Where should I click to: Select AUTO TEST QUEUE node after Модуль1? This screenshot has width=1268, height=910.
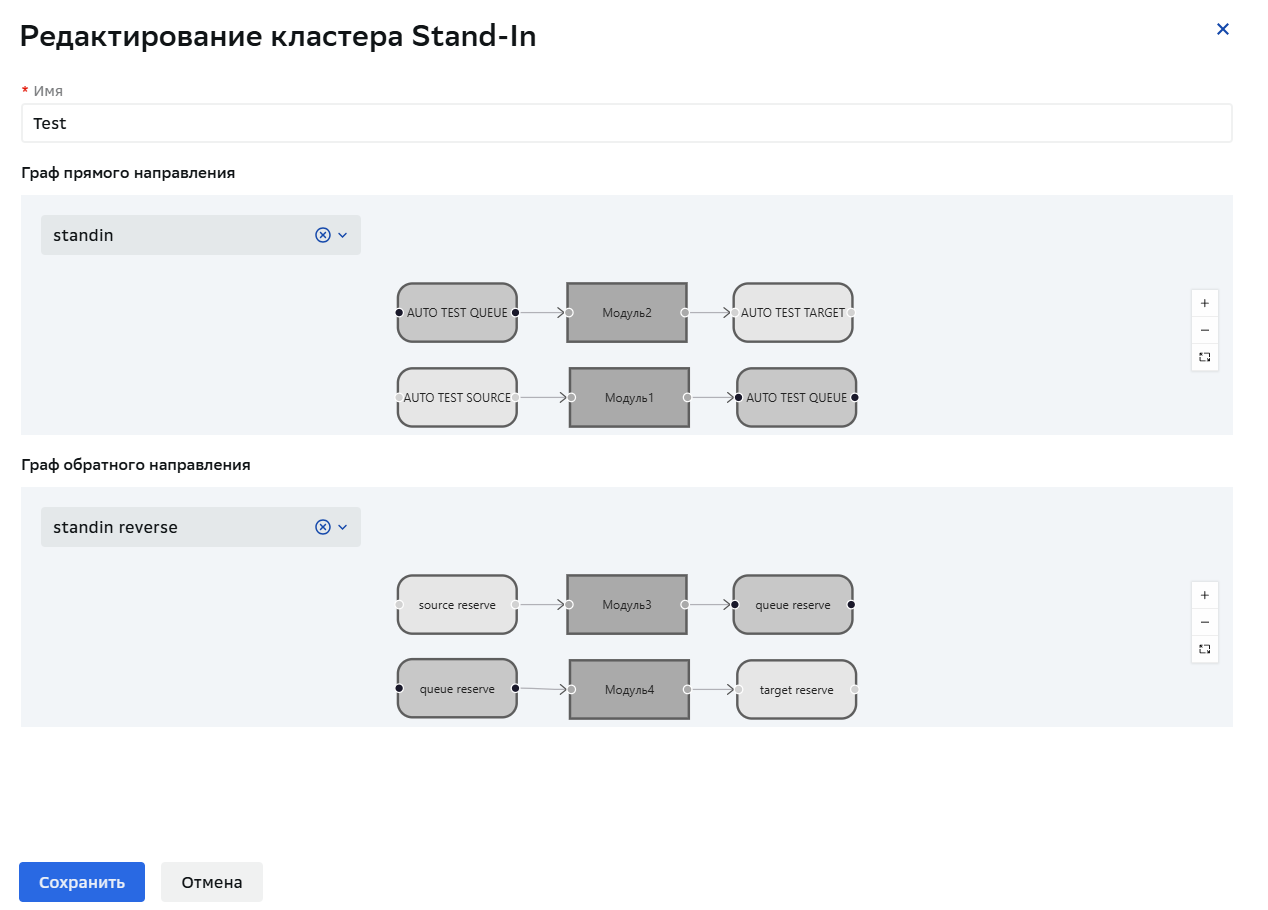(x=797, y=398)
